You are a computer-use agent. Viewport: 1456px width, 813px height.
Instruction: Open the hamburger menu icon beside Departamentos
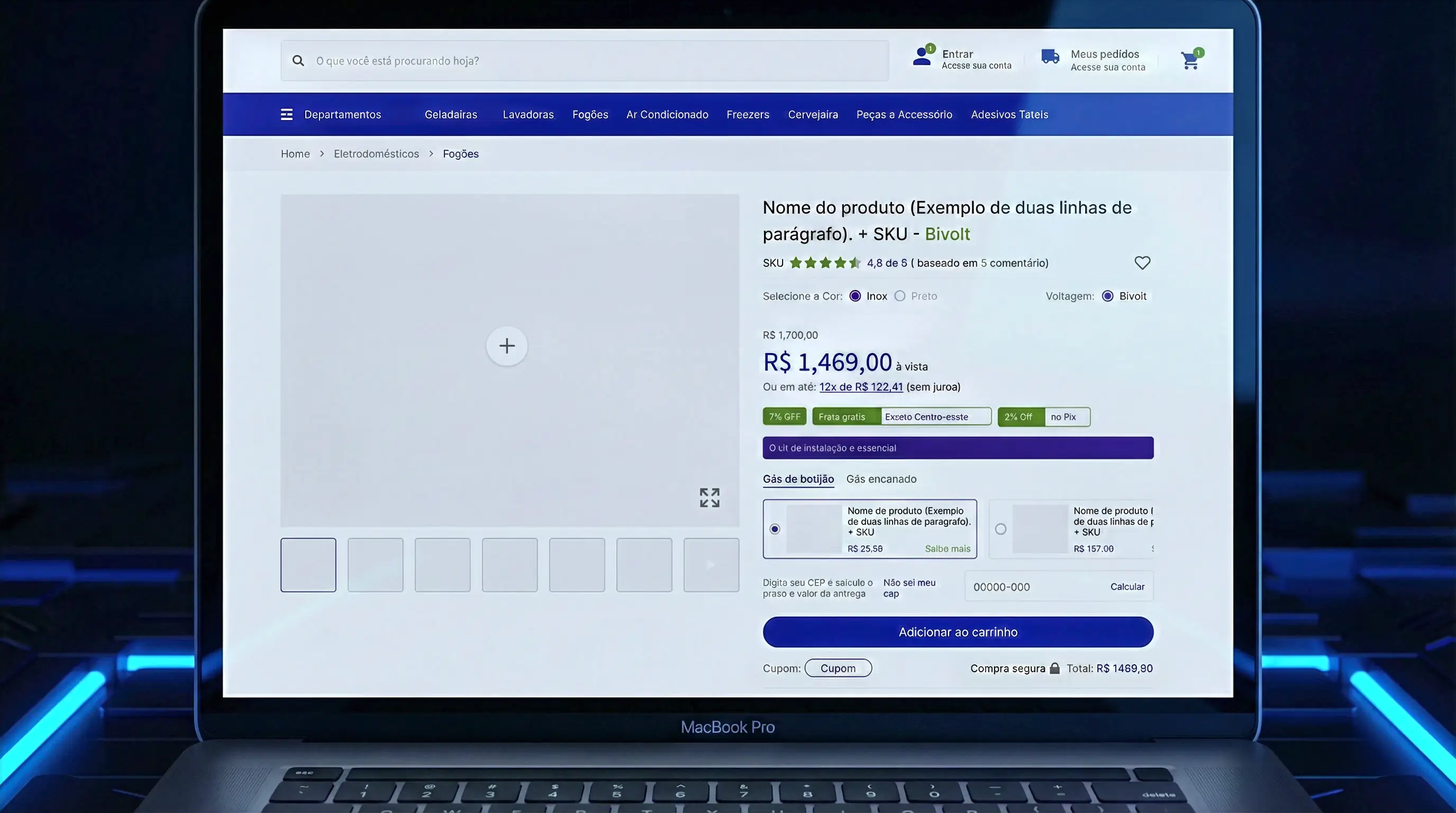287,114
